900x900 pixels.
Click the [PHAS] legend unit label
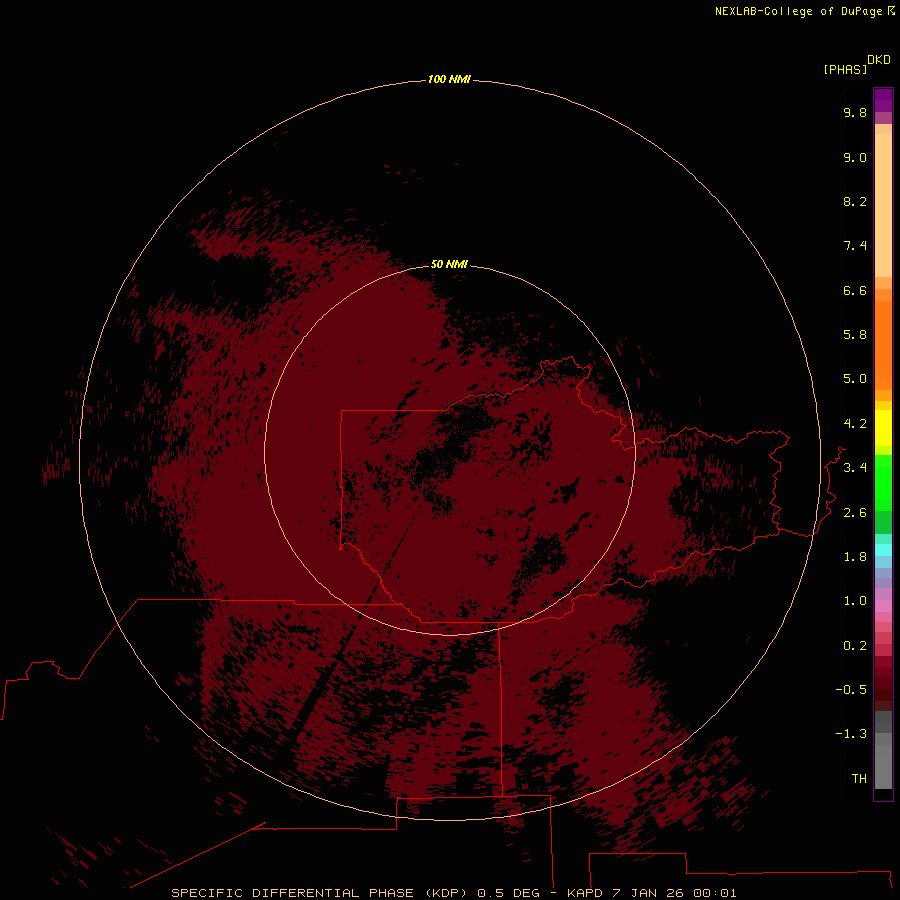point(845,69)
